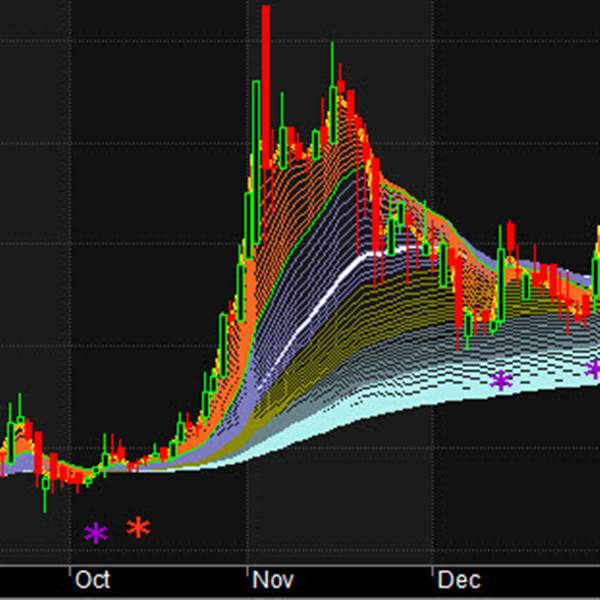Click the purple asterisk marker below October candles
The height and width of the screenshot is (600, 600).
pyautogui.click(x=96, y=533)
